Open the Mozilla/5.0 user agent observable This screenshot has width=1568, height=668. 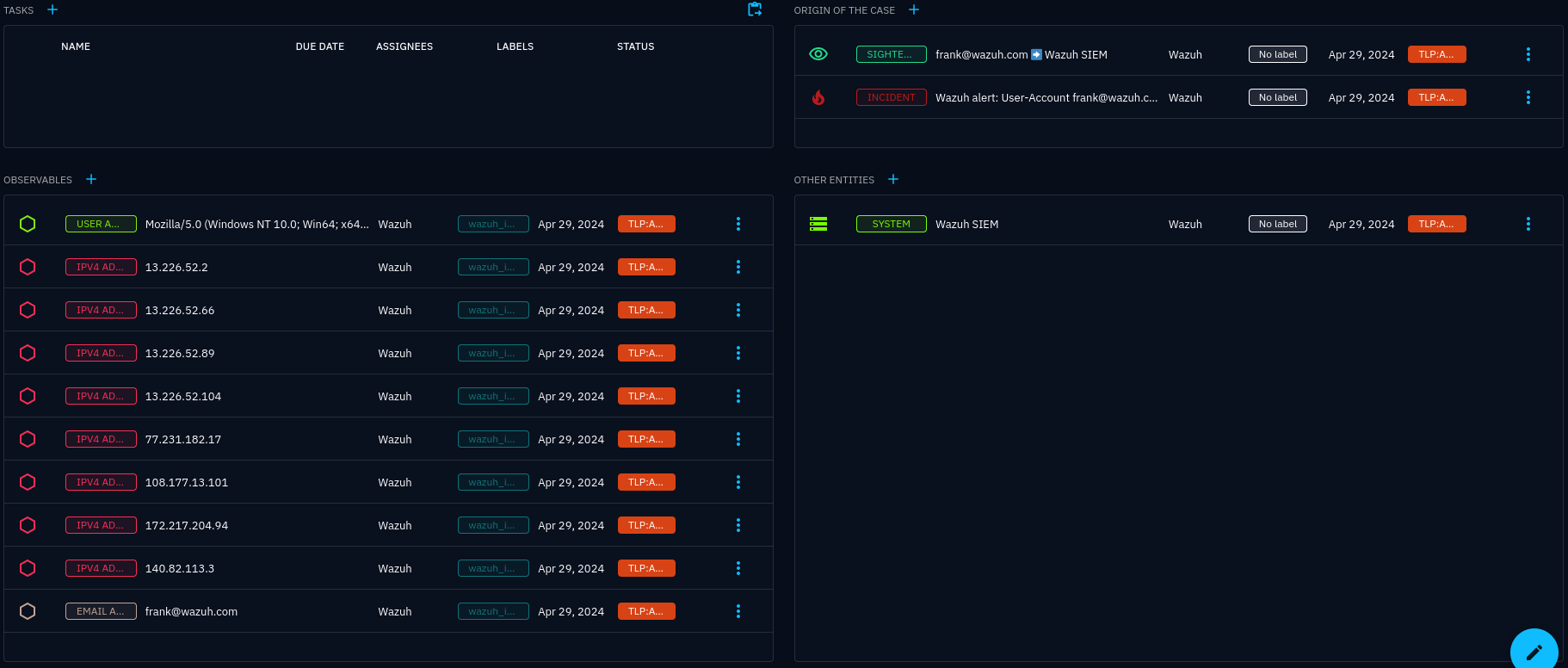tap(257, 224)
